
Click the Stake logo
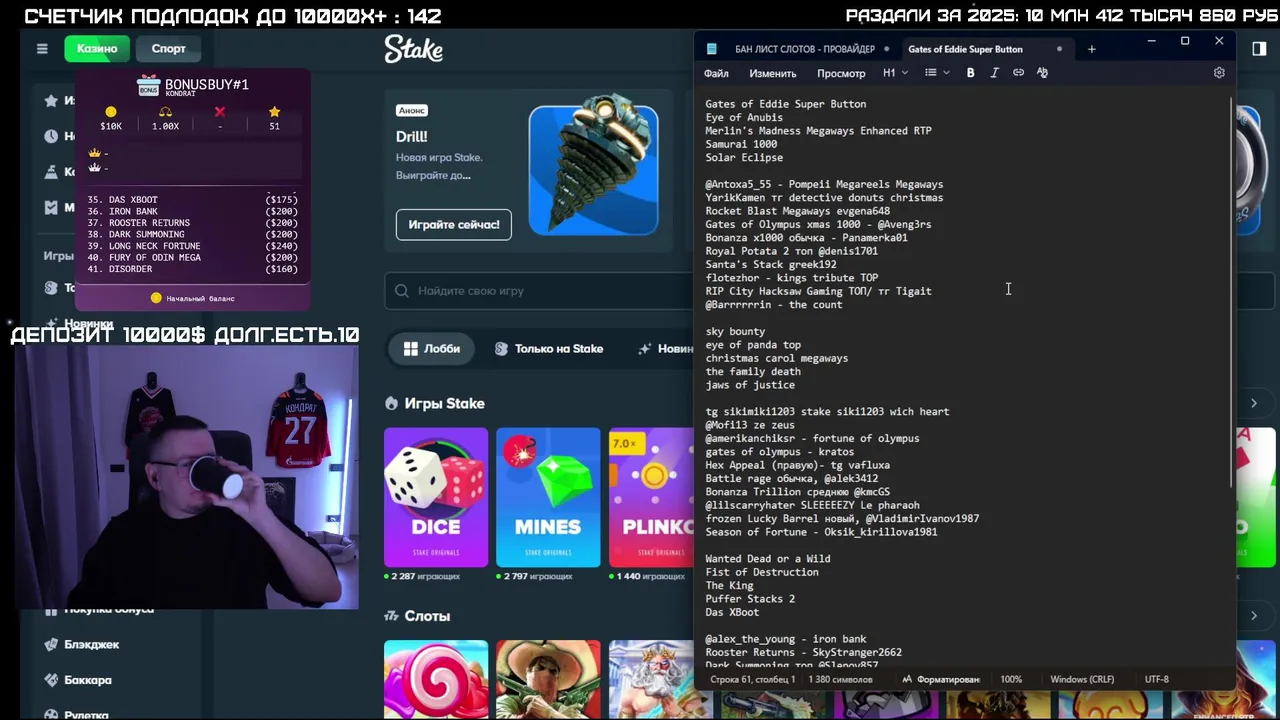pyautogui.click(x=413, y=49)
